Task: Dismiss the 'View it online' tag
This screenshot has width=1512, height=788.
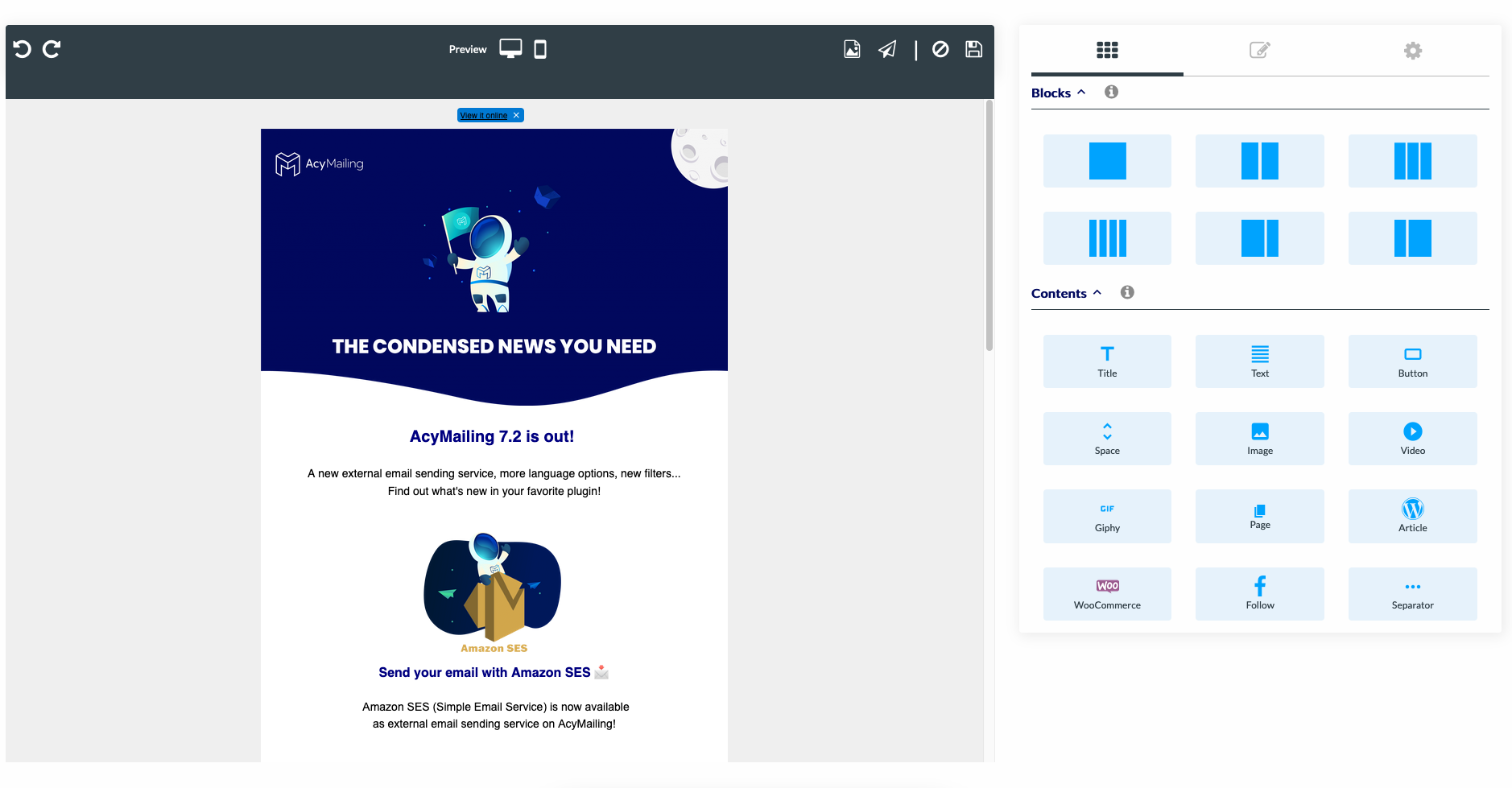Action: [x=516, y=115]
